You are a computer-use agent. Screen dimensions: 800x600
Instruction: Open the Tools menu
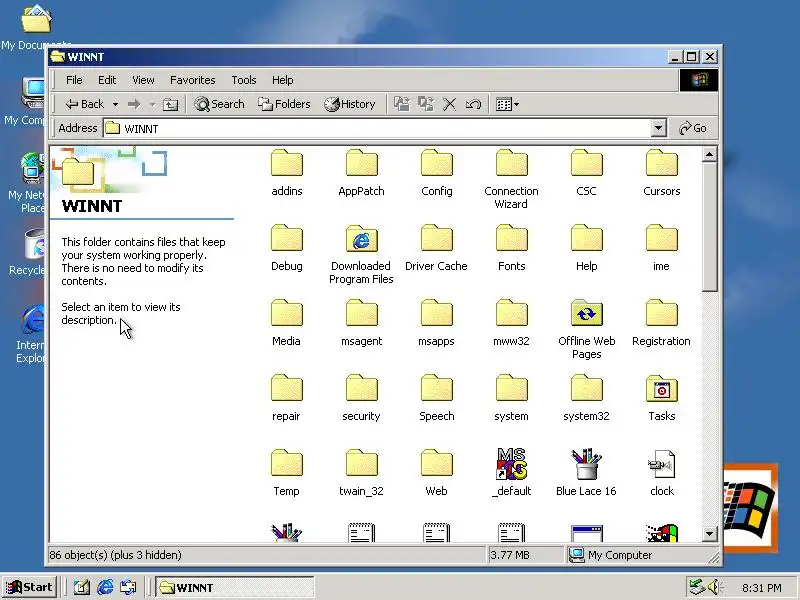pos(244,80)
